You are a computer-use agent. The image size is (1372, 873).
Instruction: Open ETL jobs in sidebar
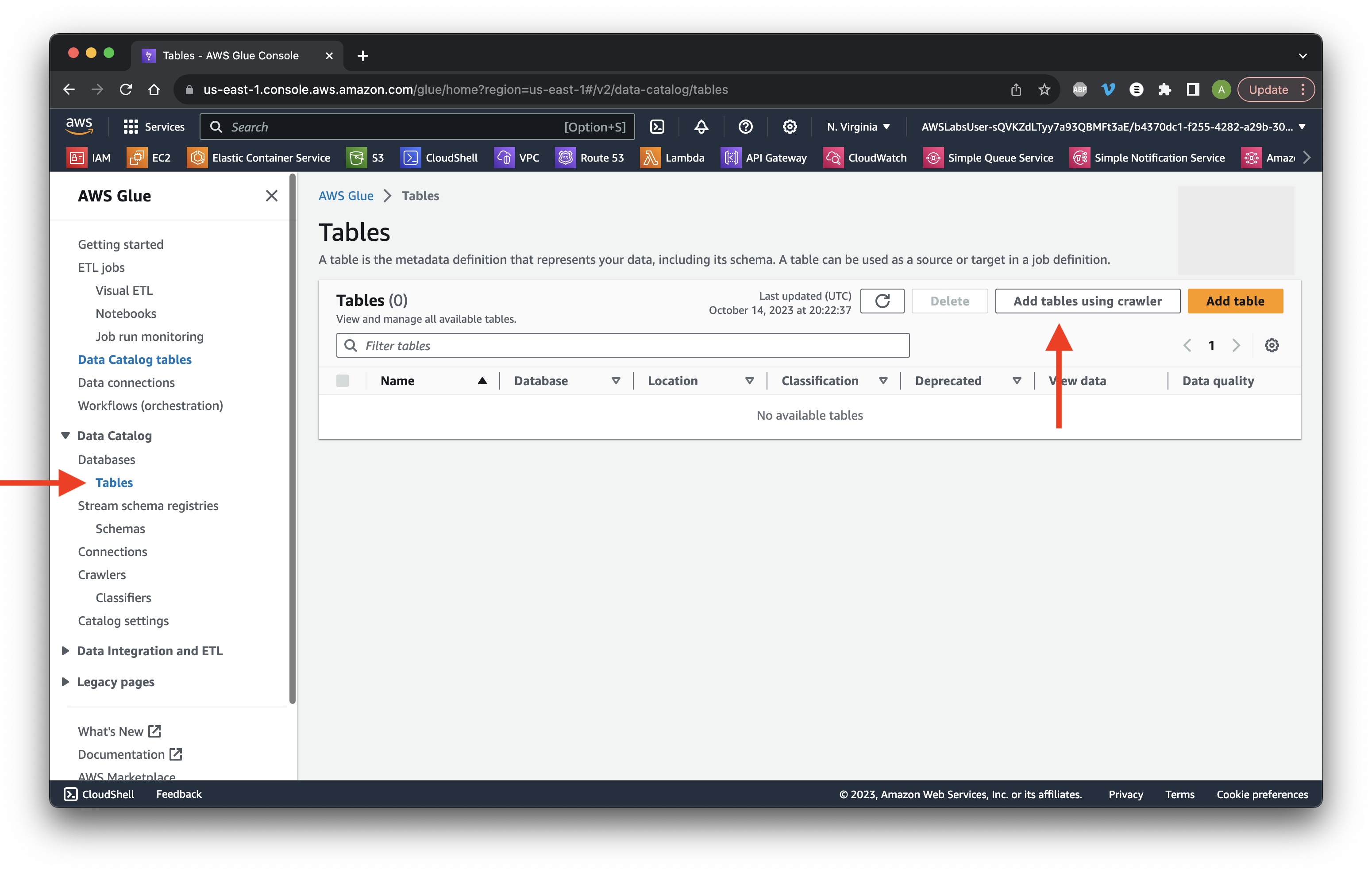pyautogui.click(x=101, y=267)
